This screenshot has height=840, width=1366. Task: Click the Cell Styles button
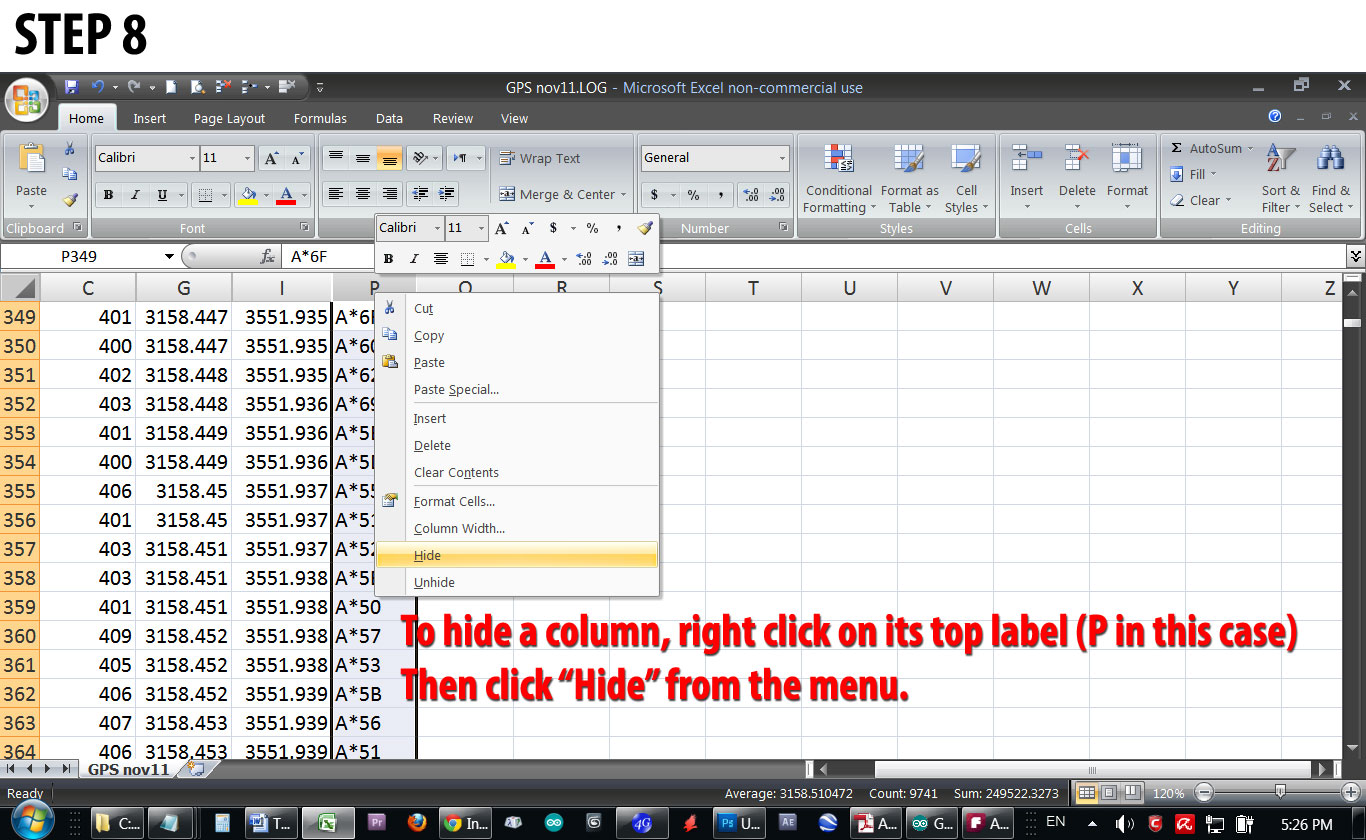point(966,180)
